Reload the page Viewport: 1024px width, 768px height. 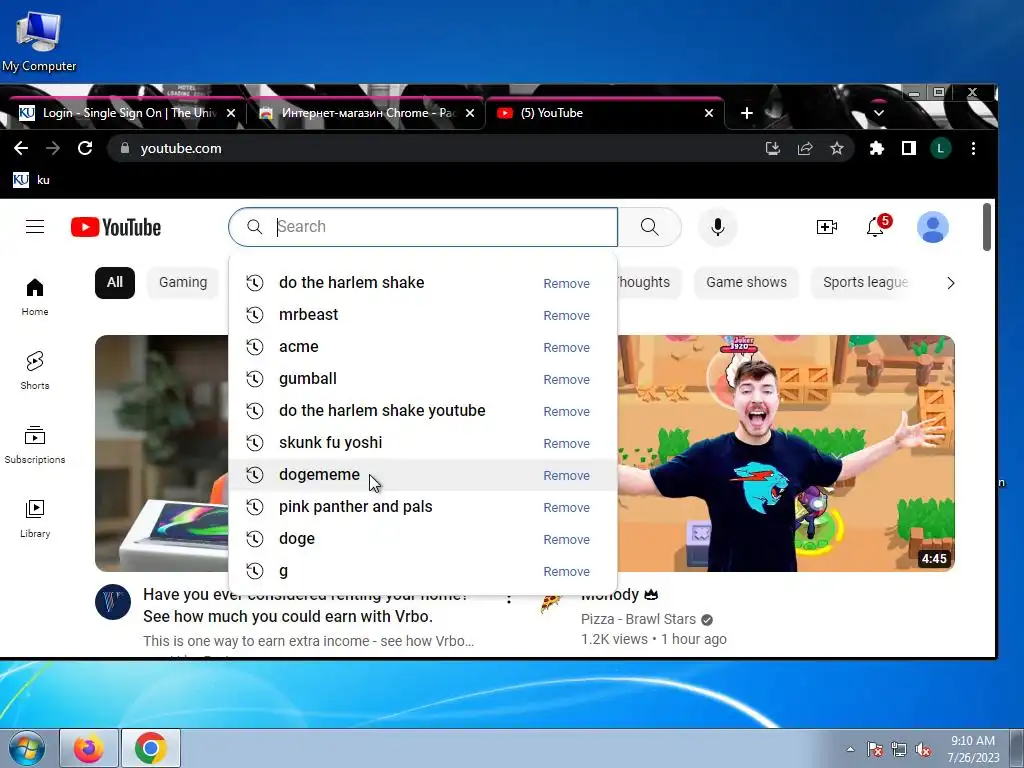tap(85, 148)
